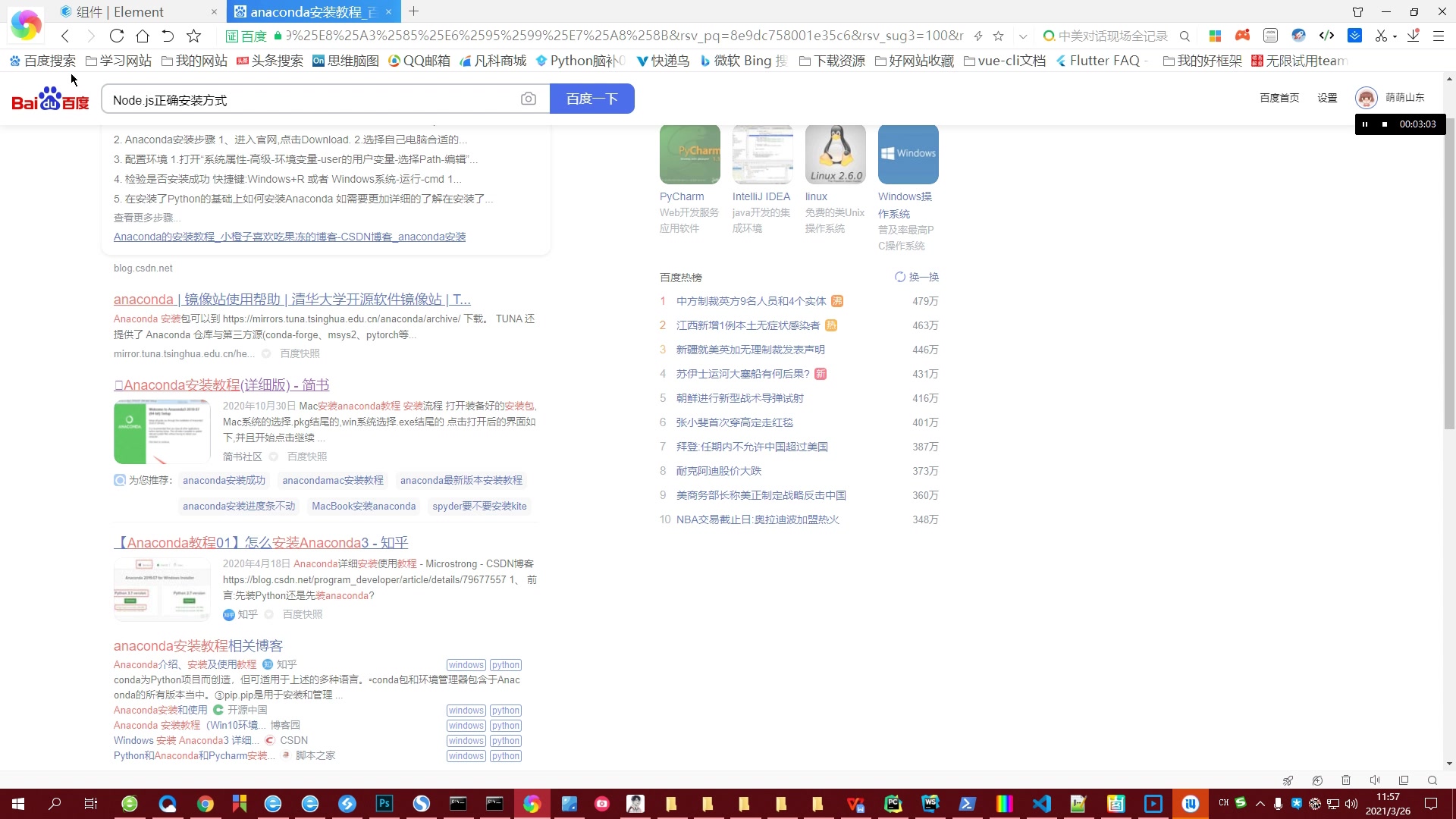This screenshot has width=1456, height=819.
Task: Open new browser tab with plus
Action: 413,11
